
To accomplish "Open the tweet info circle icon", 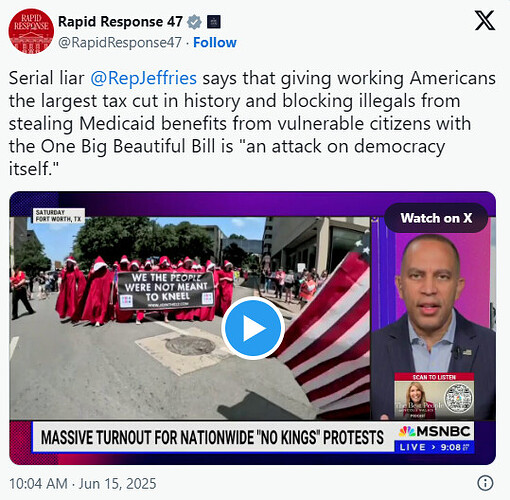I will click(x=485, y=483).
